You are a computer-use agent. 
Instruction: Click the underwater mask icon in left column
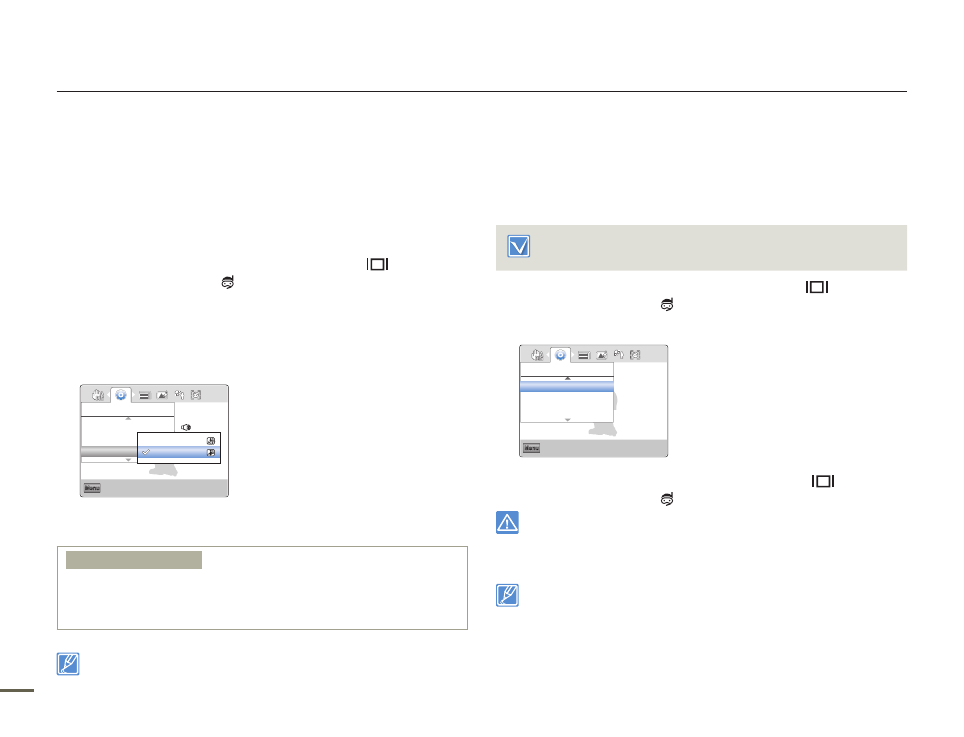(x=229, y=283)
